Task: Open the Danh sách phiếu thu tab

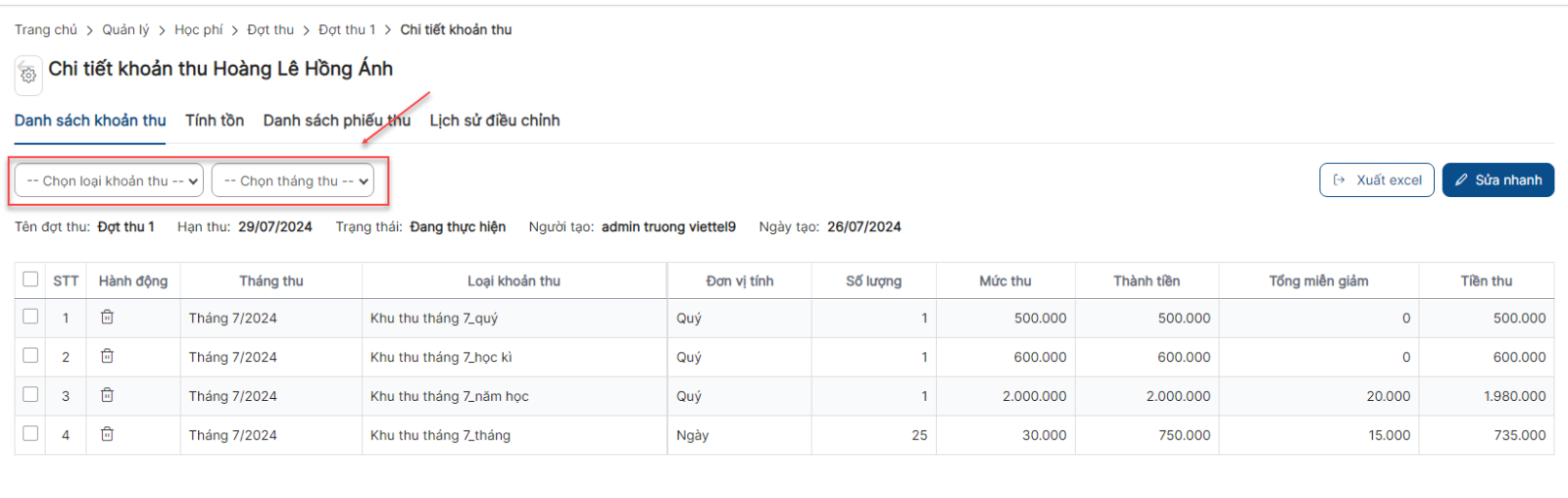Action: click(x=337, y=121)
